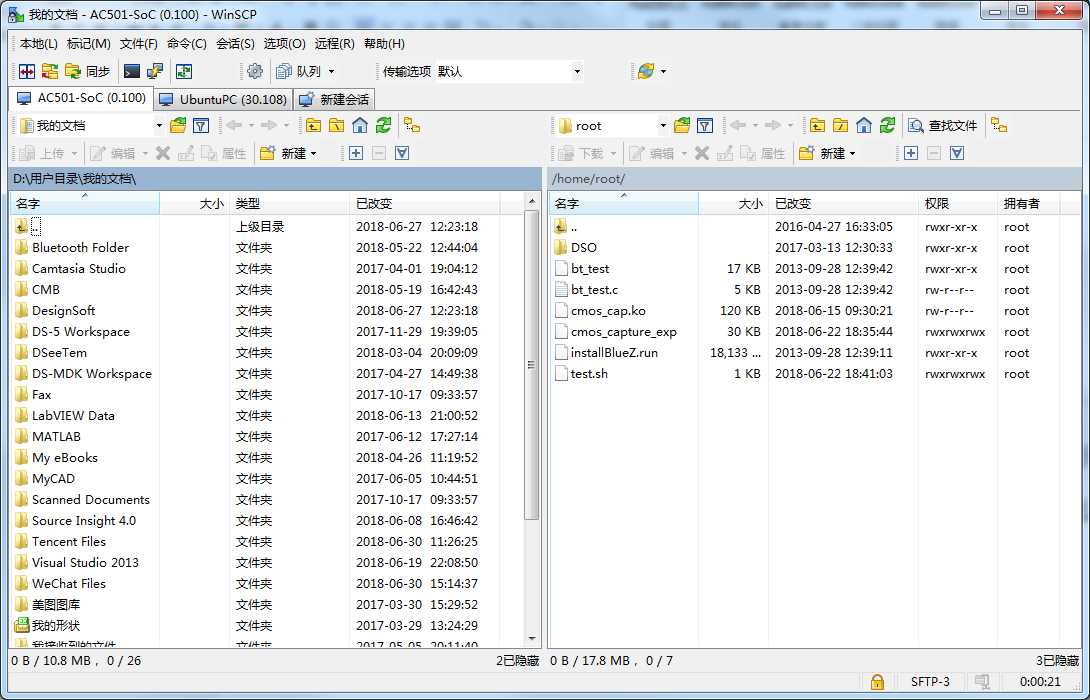Click local panel scrollbar down arrow

(x=532, y=639)
